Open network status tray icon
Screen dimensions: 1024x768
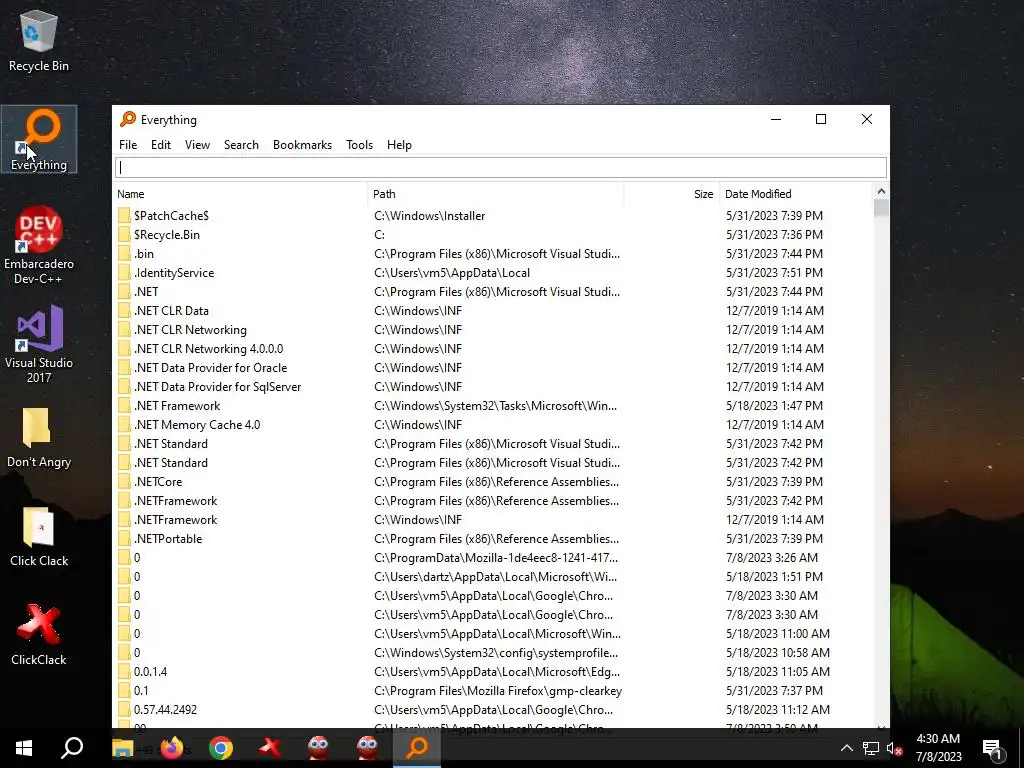871,748
